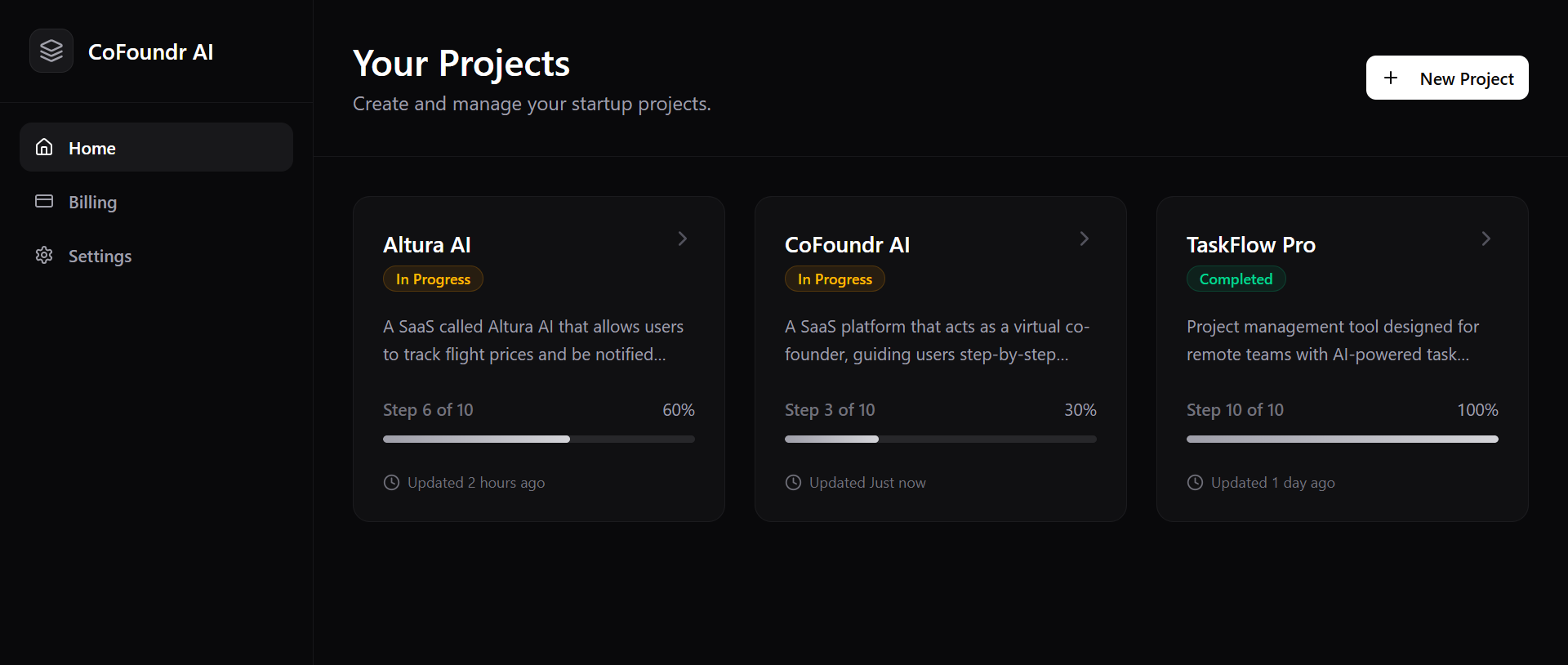Click the In Progress badge on CoFoundr AI

pyautogui.click(x=834, y=279)
